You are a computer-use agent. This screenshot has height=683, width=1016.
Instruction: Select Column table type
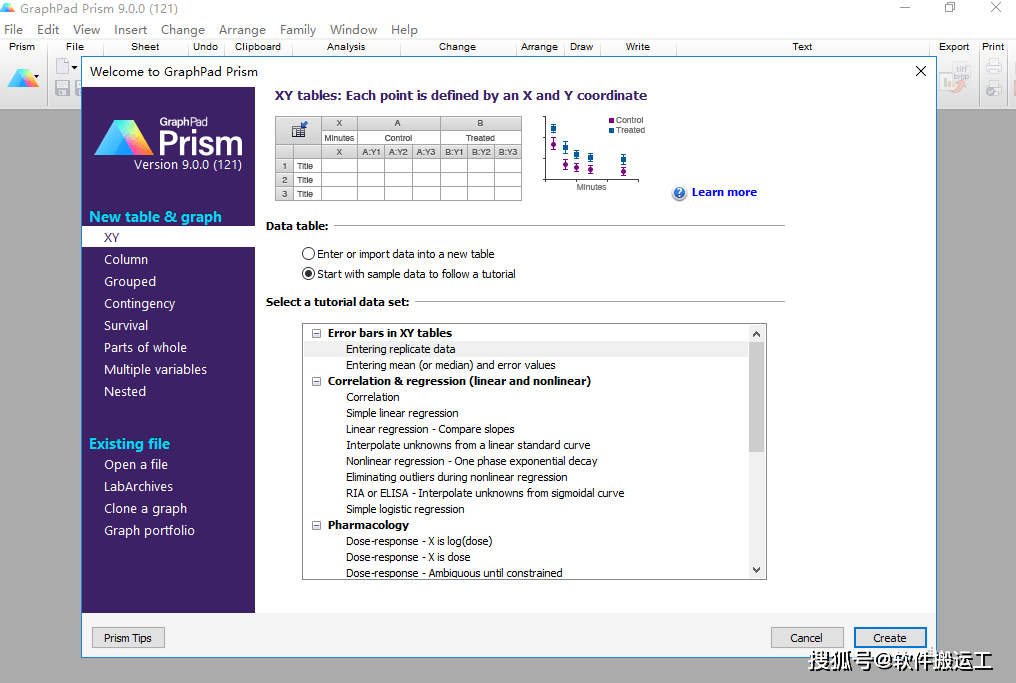(x=126, y=259)
